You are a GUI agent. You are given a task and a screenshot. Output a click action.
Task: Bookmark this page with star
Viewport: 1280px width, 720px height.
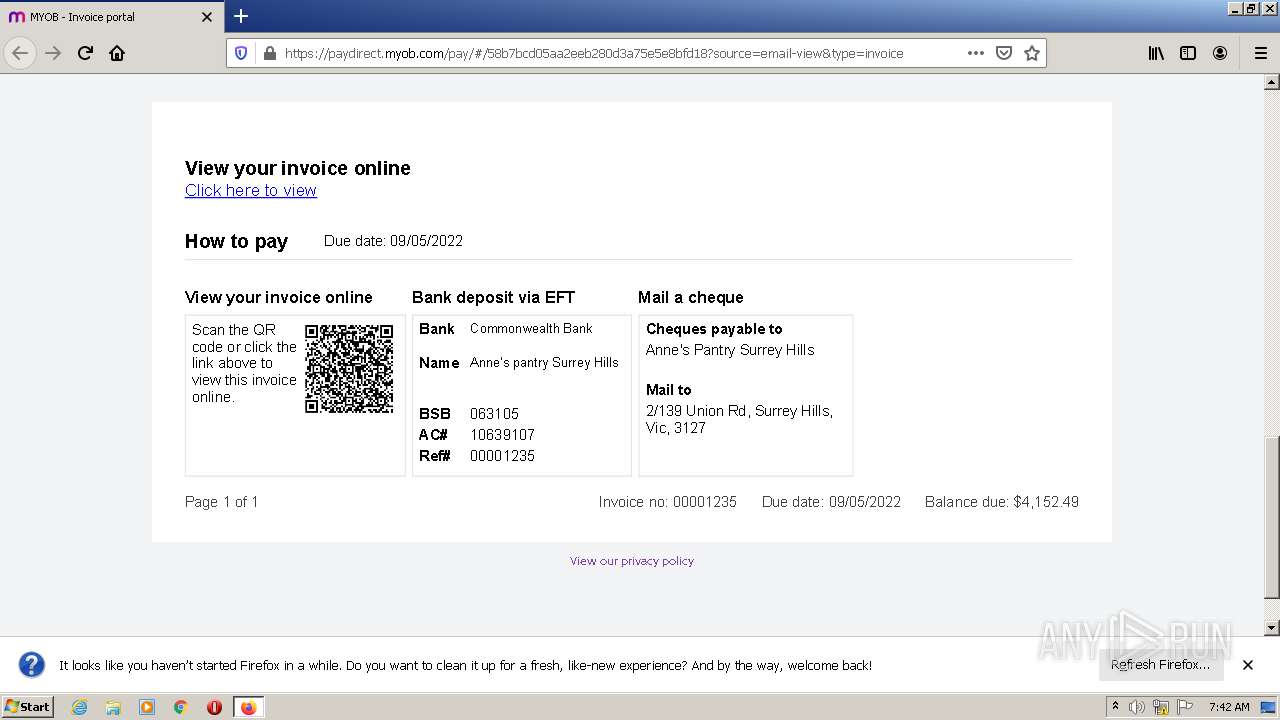(1032, 53)
